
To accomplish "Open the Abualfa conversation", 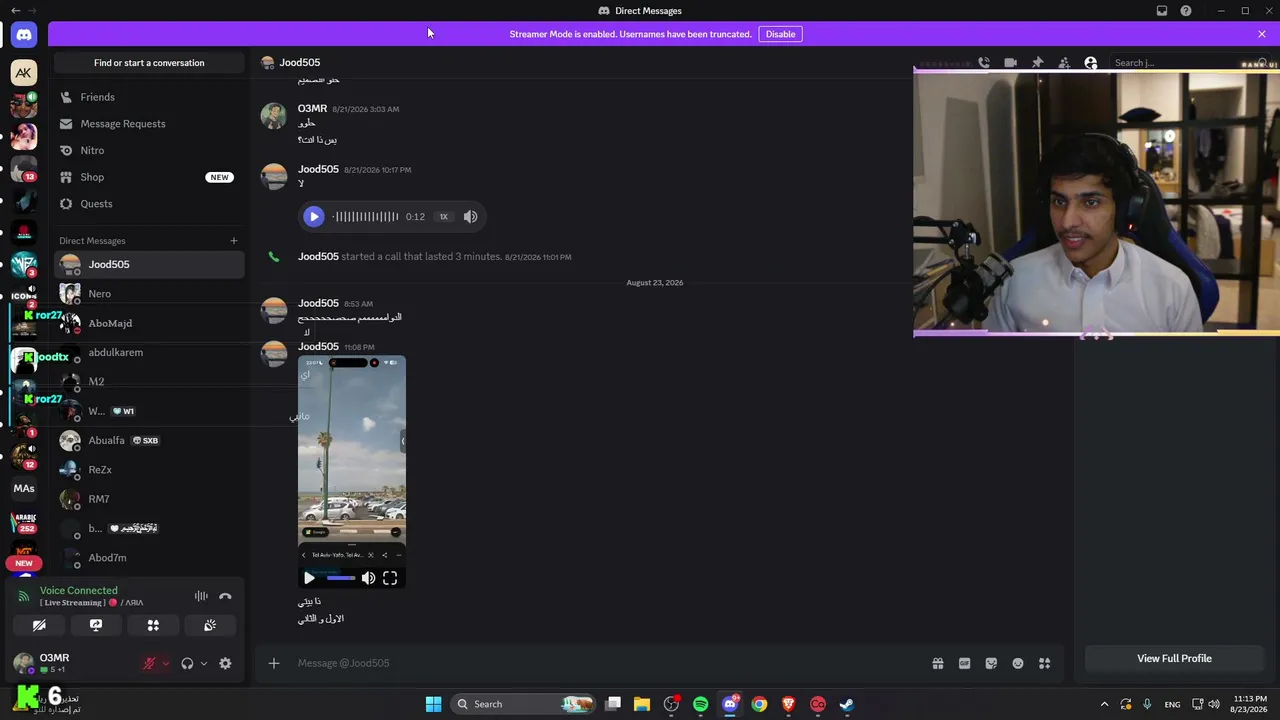I will [x=149, y=440].
